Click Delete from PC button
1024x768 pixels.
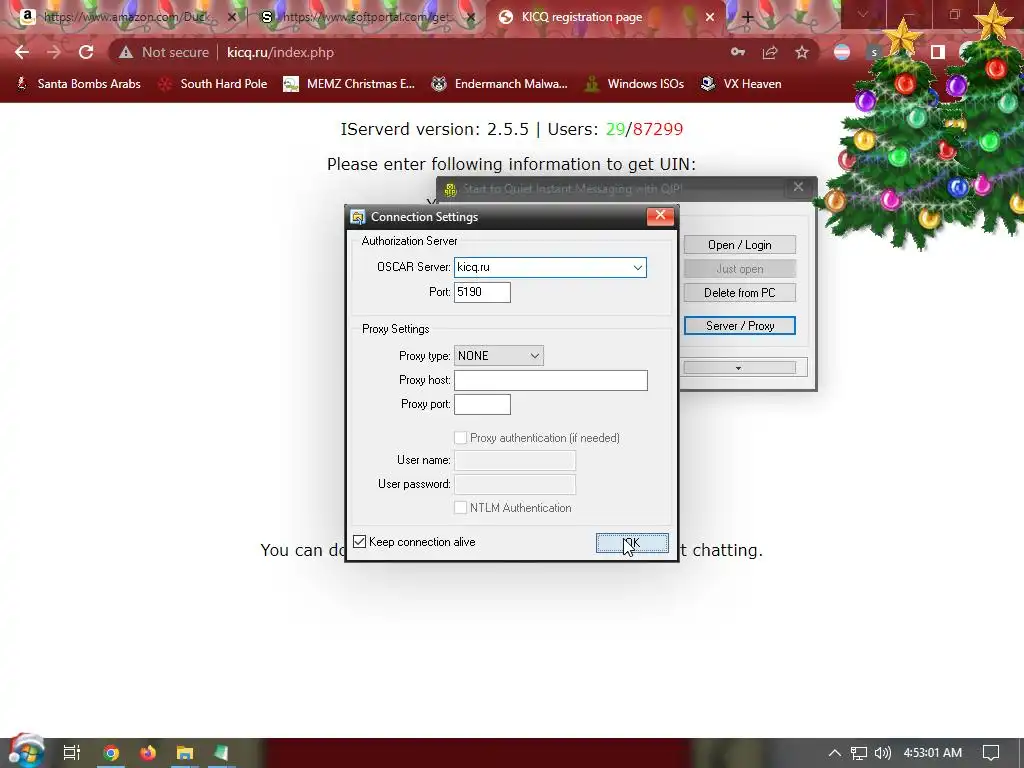click(x=739, y=293)
